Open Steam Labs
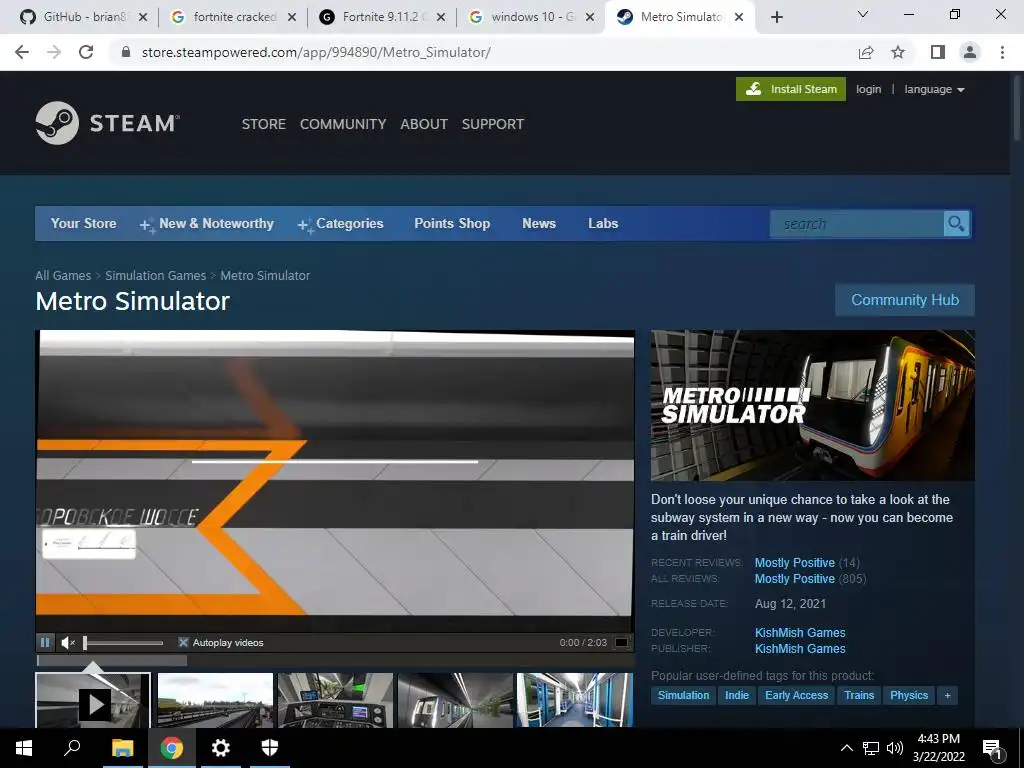The image size is (1024, 768). coord(603,223)
